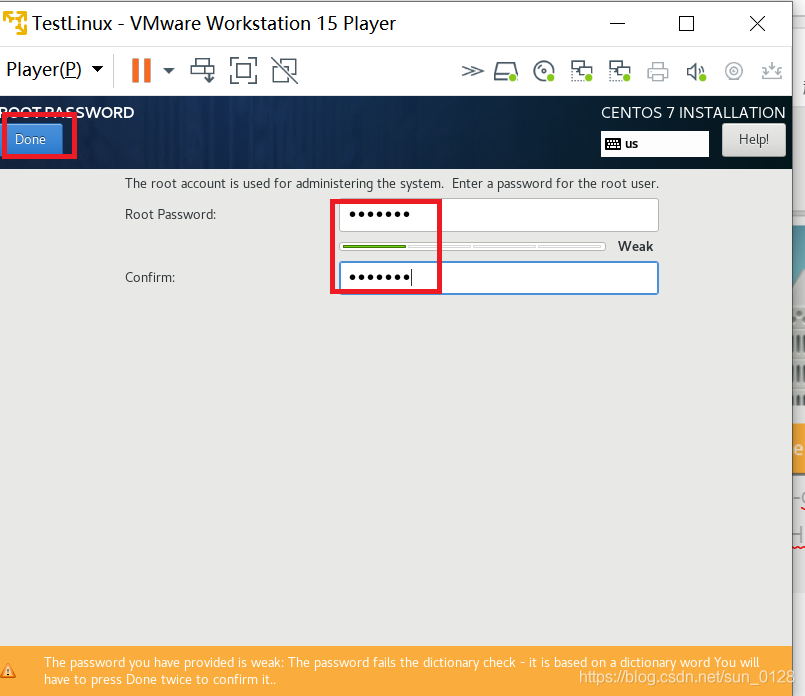The image size is (805, 696).
Task: Pause the virtual machine with the orange pause icon
Action: point(141,70)
